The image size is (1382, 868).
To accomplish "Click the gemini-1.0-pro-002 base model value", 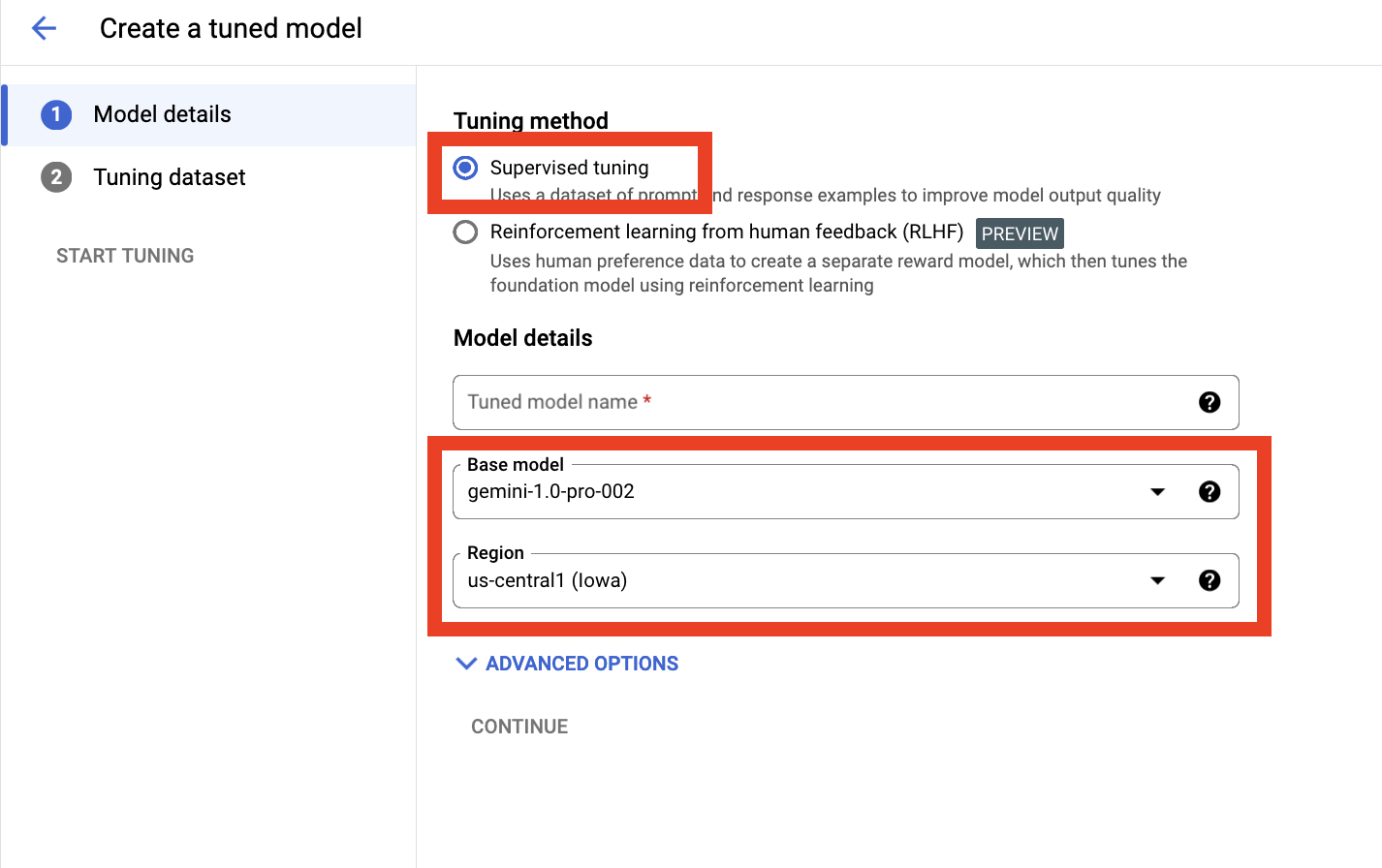I will click(551, 492).
